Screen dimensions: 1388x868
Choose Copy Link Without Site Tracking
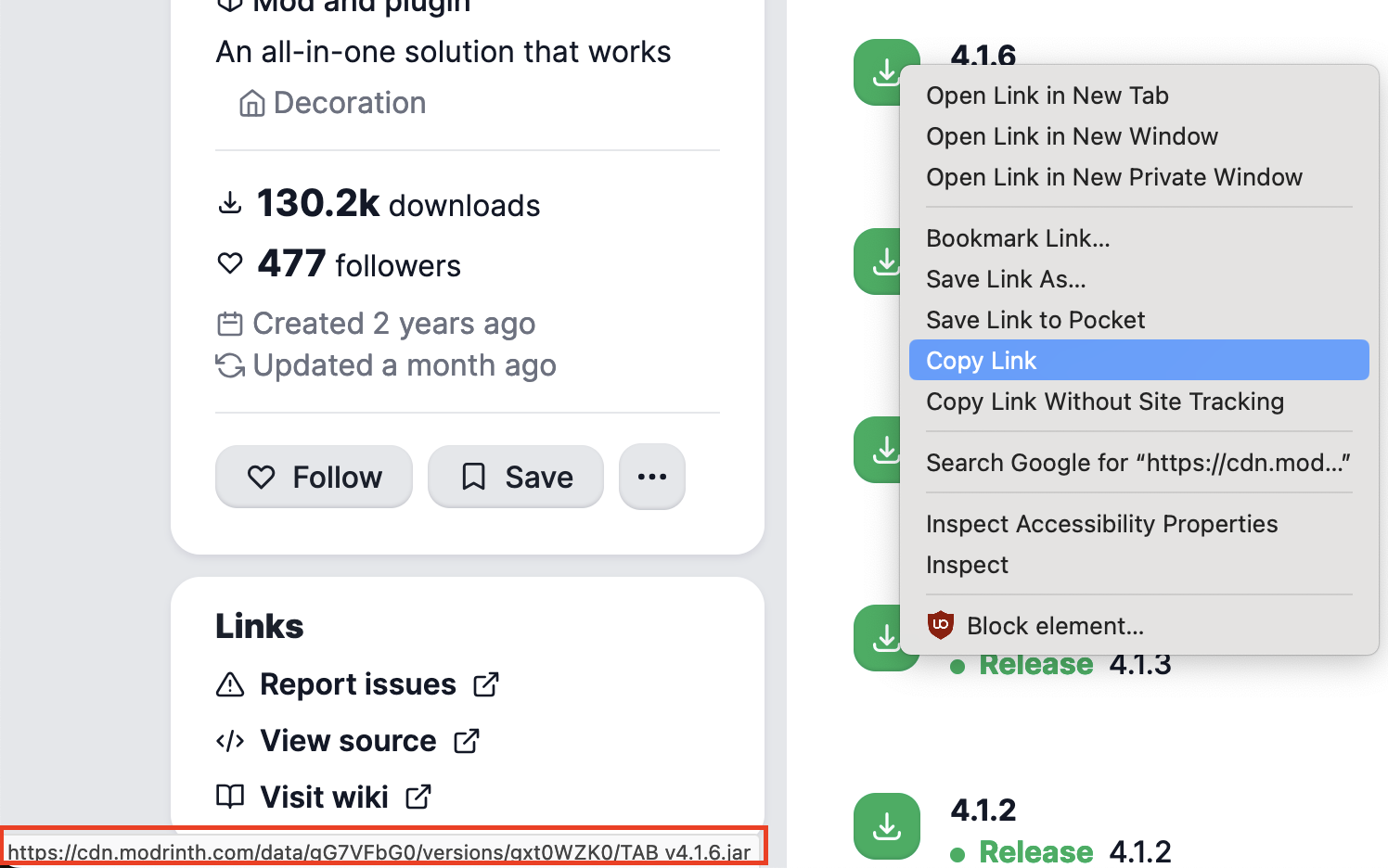point(1104,402)
